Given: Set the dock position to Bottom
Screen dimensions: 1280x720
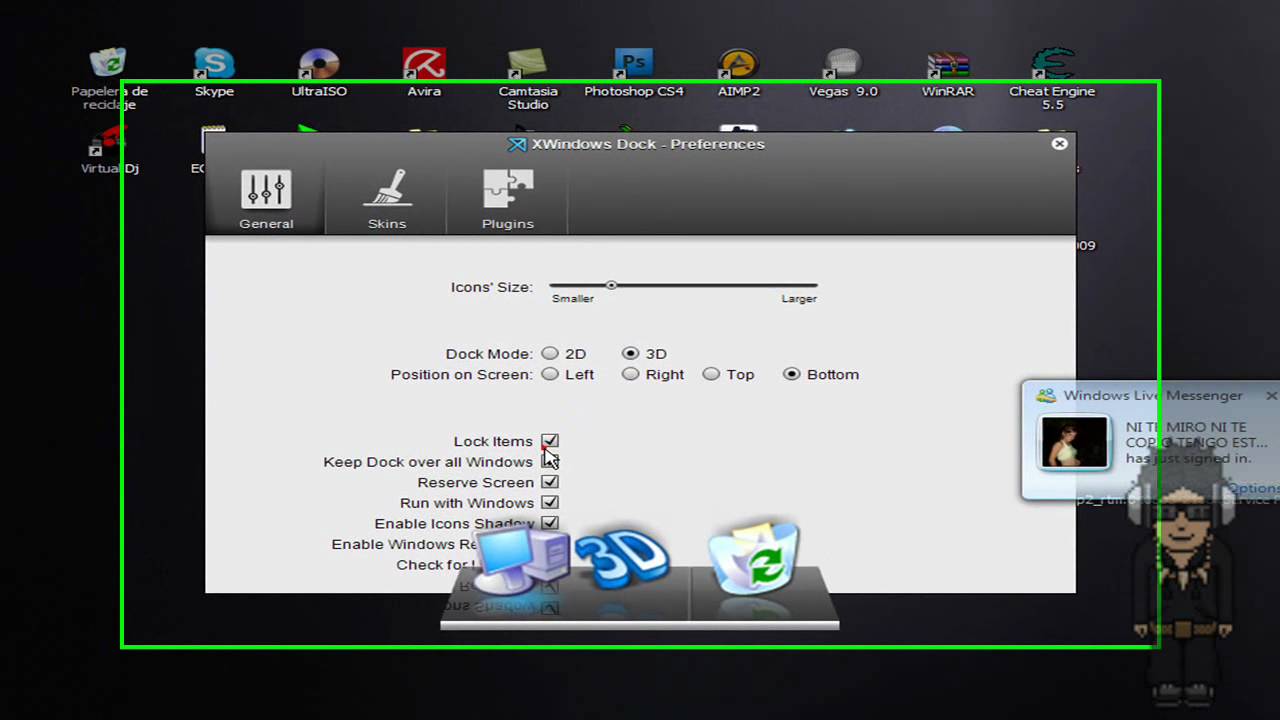Looking at the screenshot, I should tap(792, 374).
